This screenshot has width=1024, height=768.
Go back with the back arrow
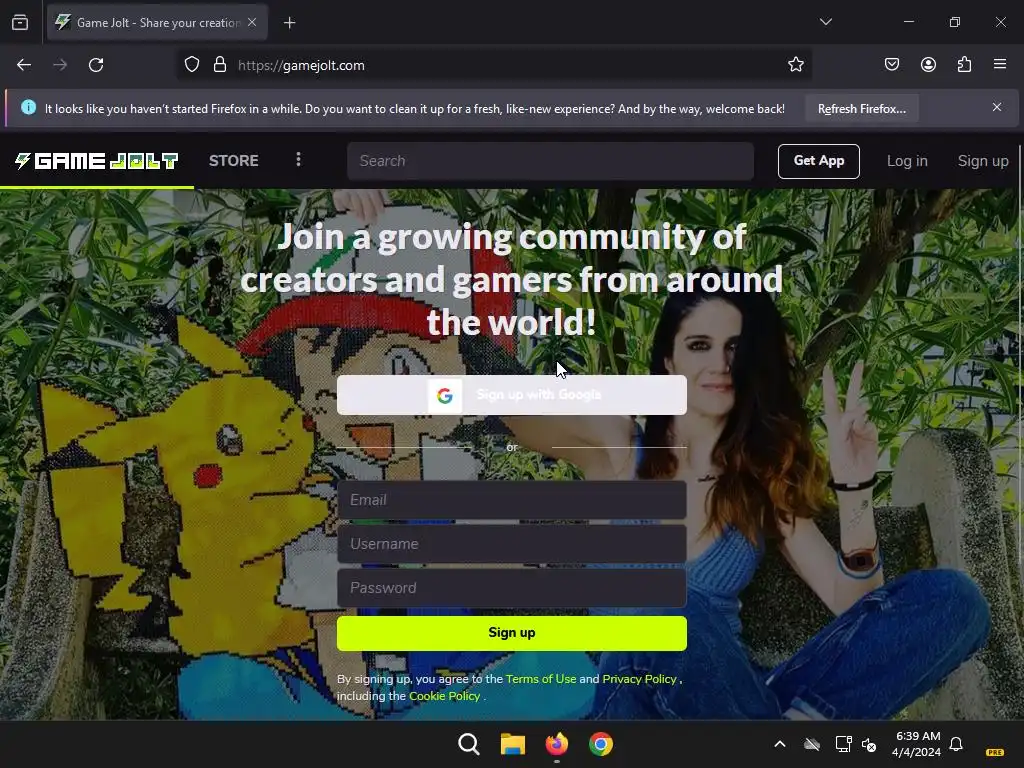click(24, 65)
